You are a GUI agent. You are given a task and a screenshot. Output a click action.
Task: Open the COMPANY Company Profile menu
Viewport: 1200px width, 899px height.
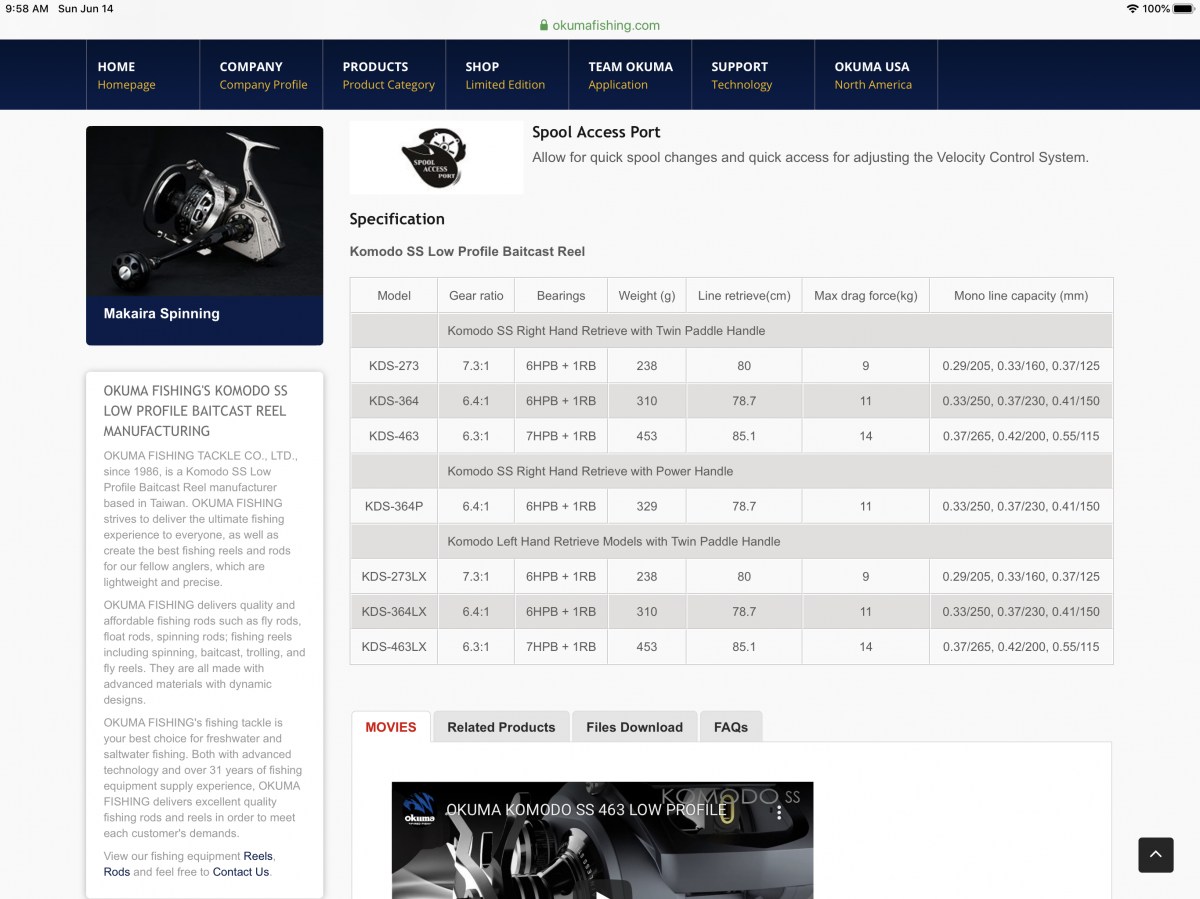pyautogui.click(x=262, y=75)
